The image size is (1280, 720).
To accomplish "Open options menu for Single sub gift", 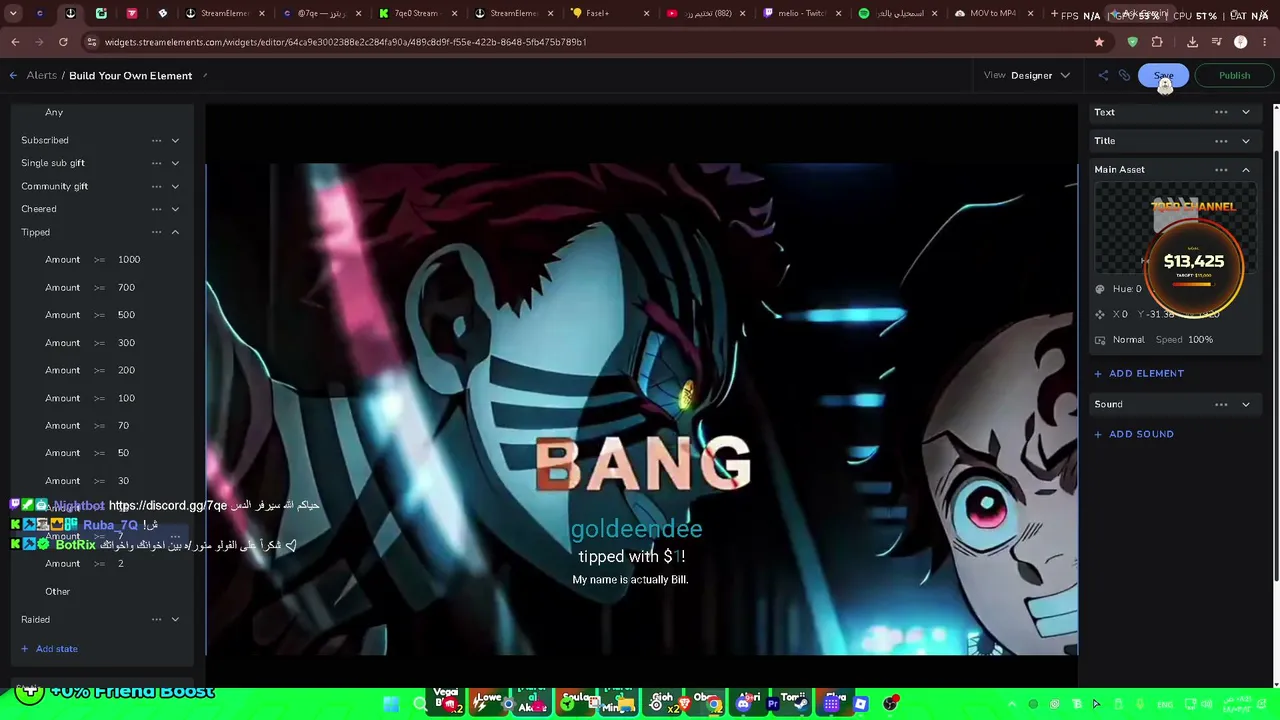I will click(156, 163).
